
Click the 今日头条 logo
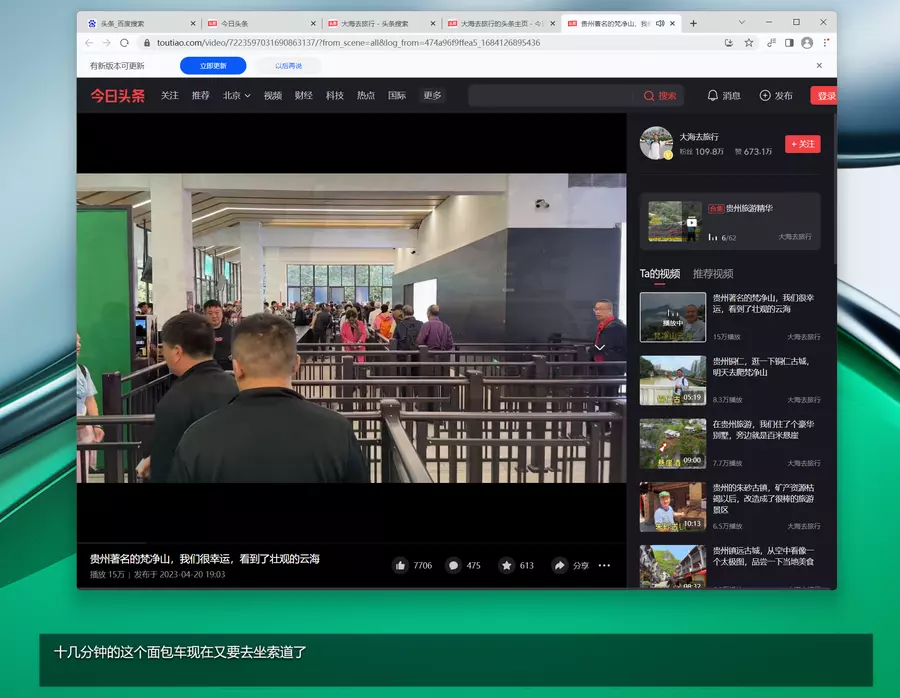pyautogui.click(x=118, y=96)
